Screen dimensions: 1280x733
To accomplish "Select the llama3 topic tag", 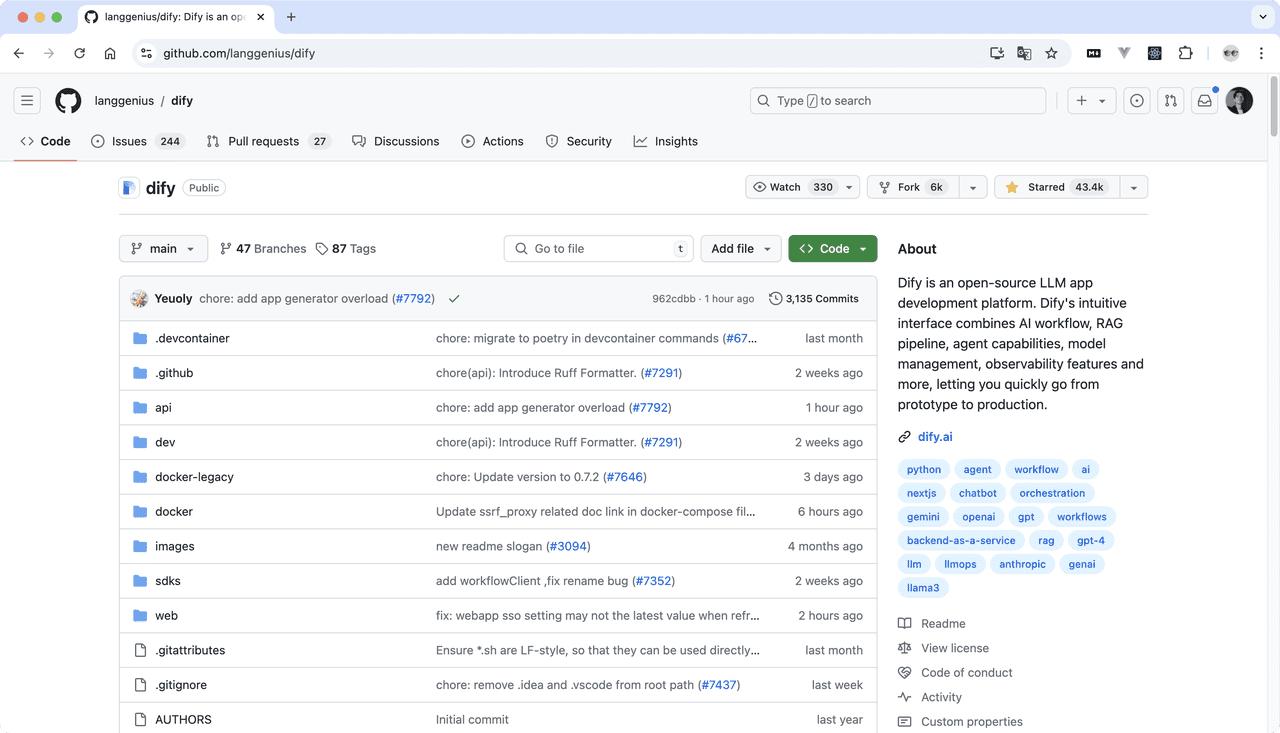I will click(923, 588).
